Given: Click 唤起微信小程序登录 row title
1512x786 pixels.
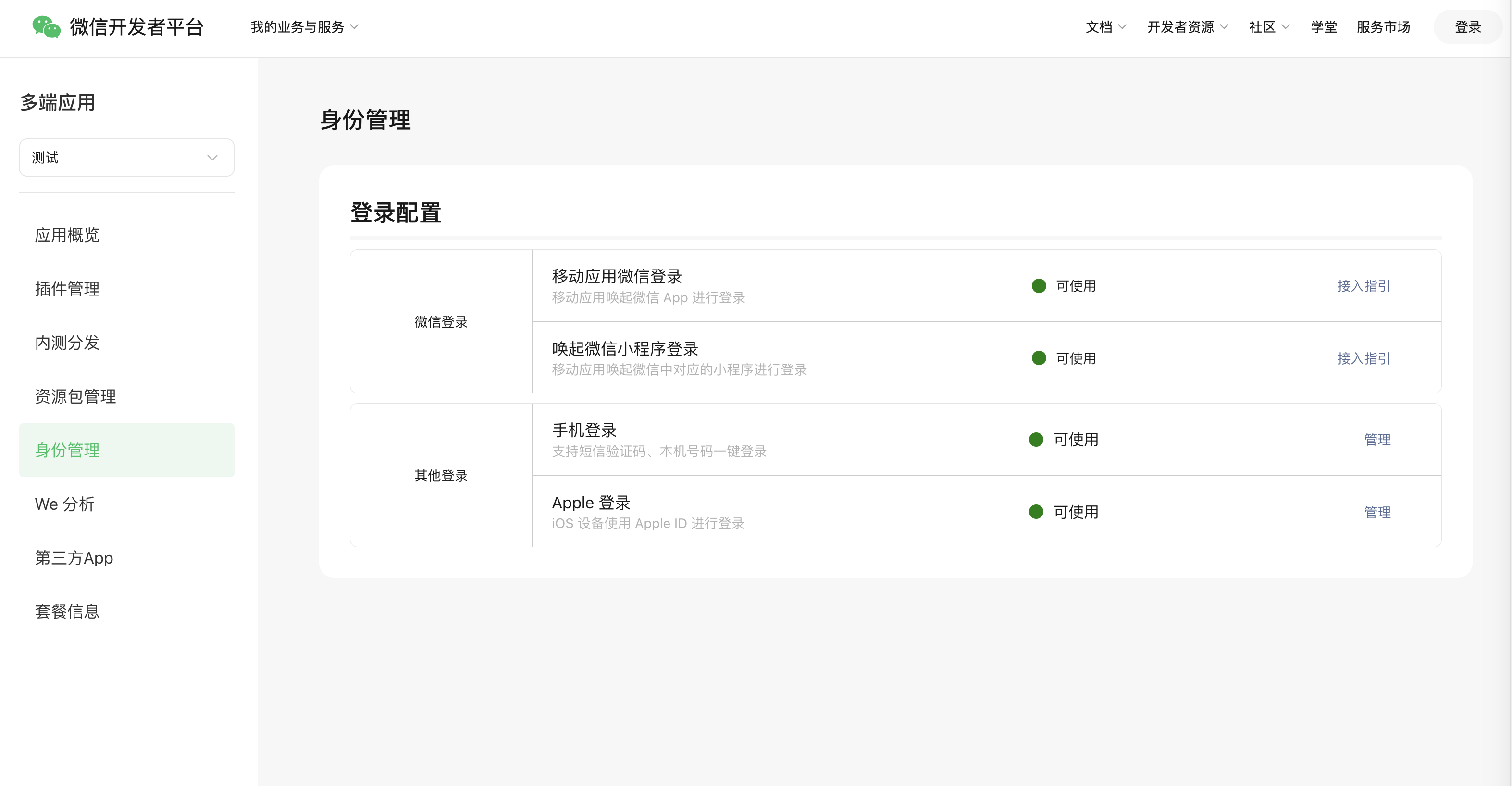Looking at the screenshot, I should click(x=625, y=349).
